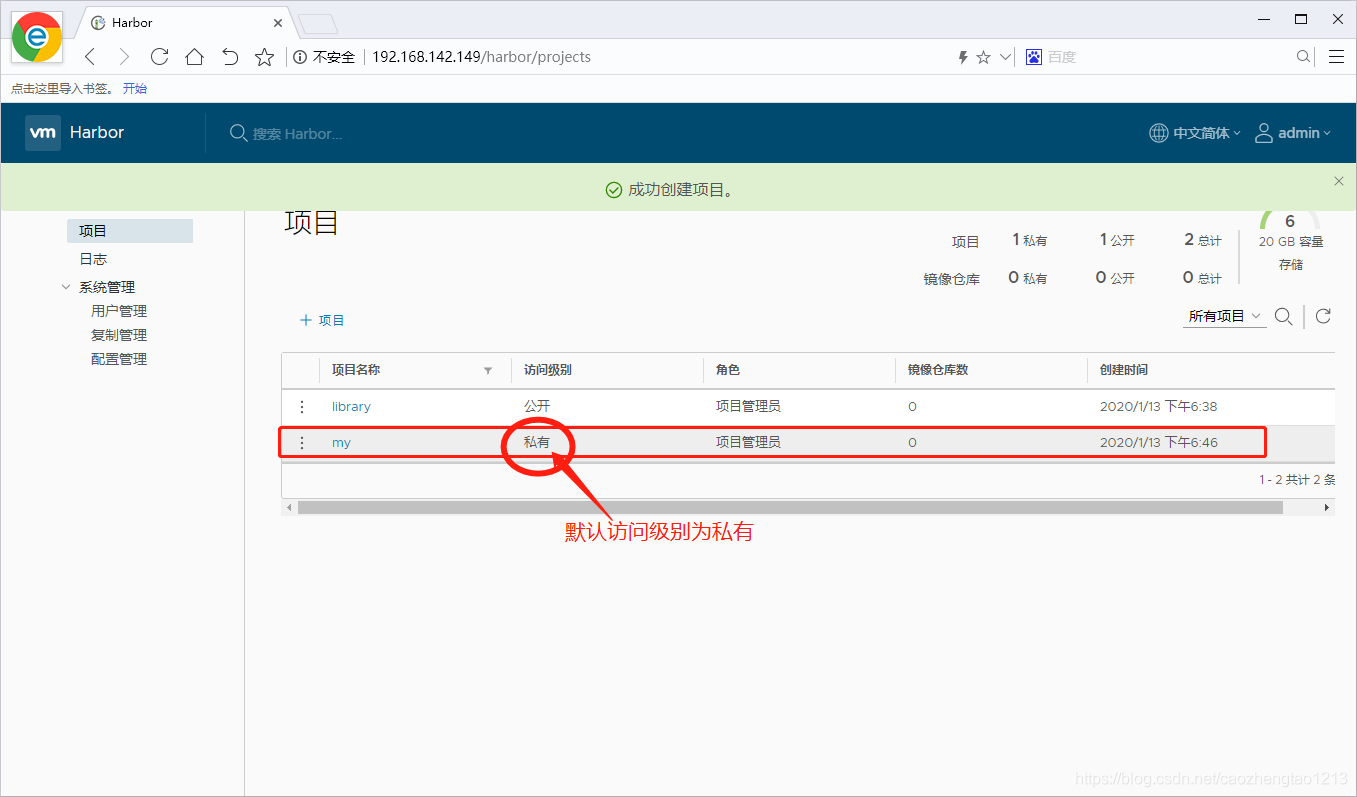Refresh the project list

click(1323, 316)
